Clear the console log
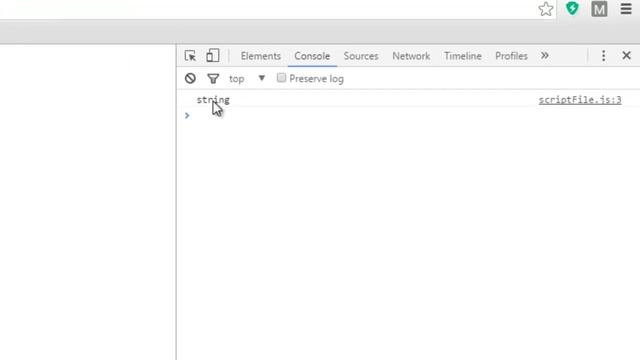The height and width of the screenshot is (360, 640). [x=190, y=78]
